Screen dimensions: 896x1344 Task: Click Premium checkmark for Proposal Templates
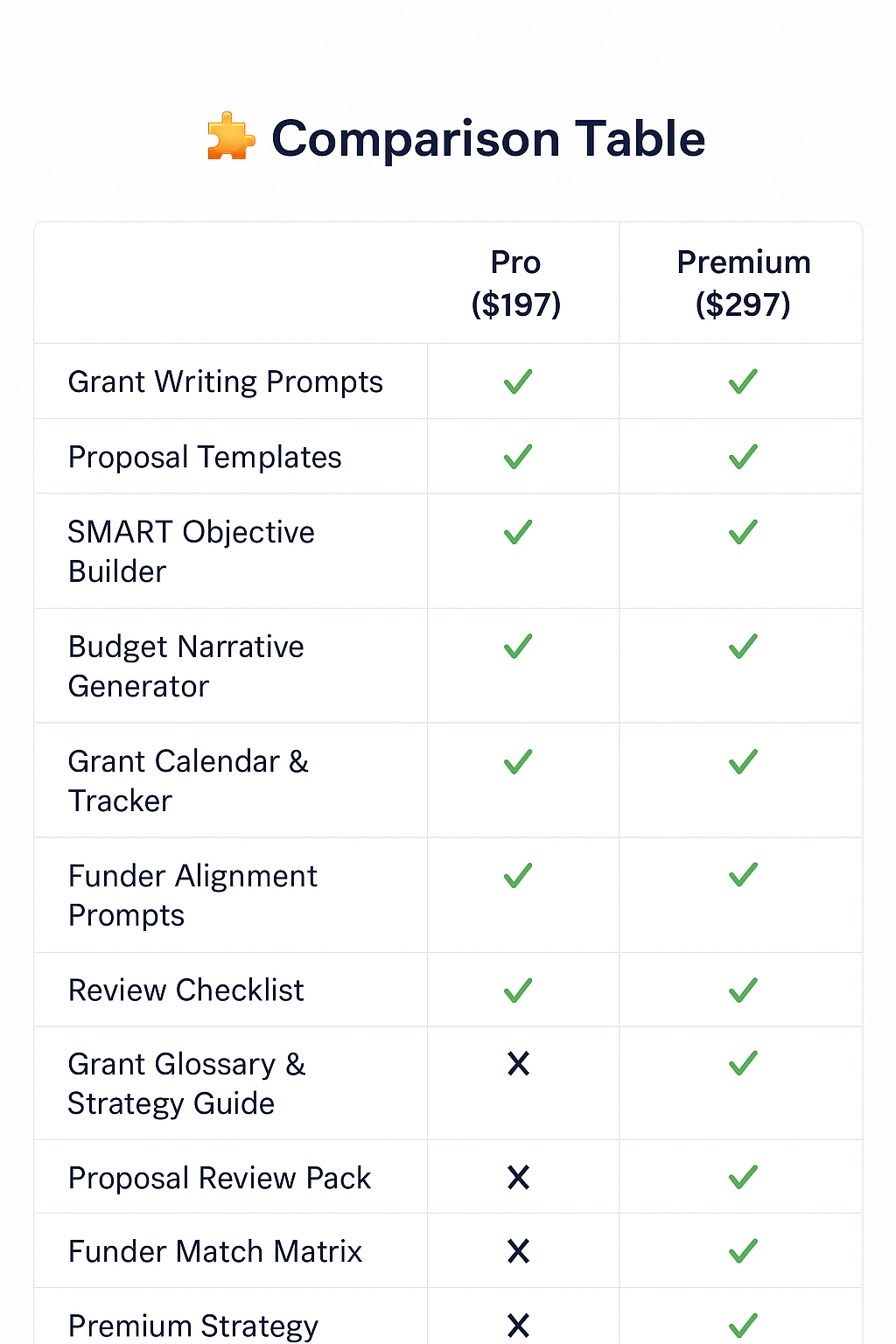click(x=743, y=457)
